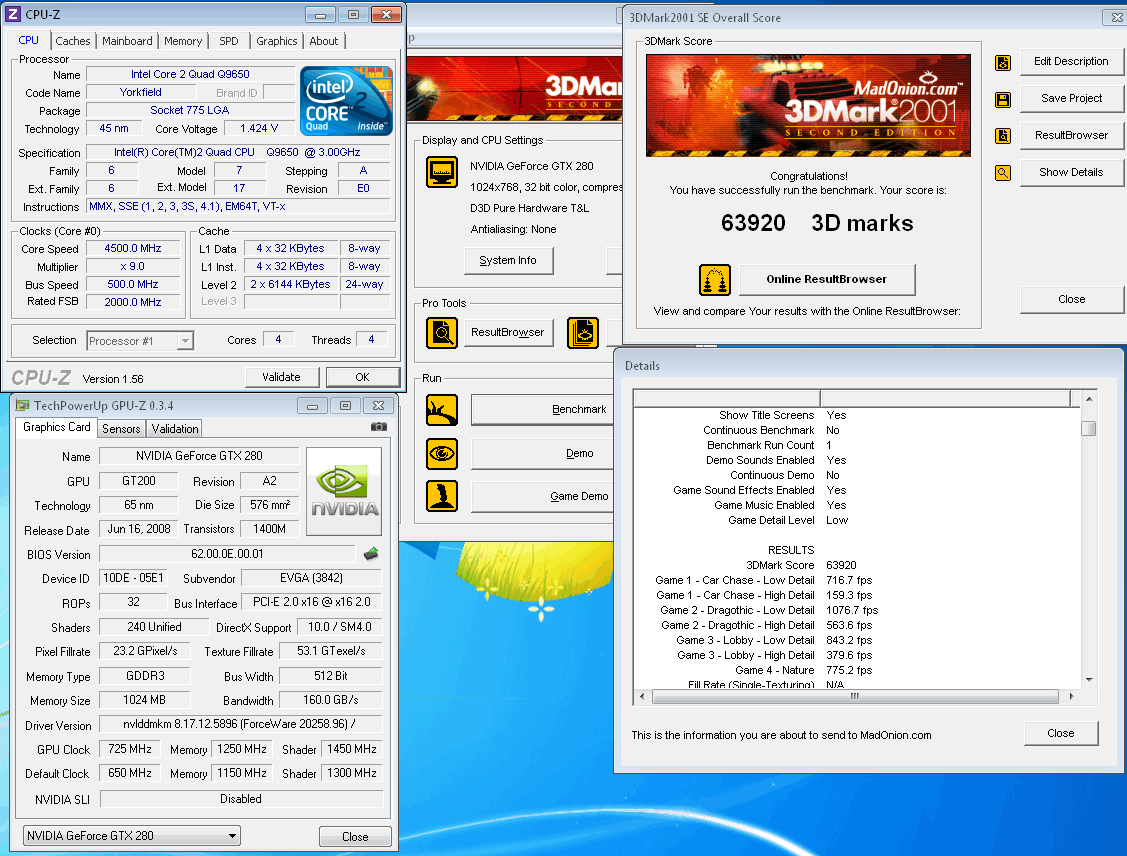Click the Benchmark run icon

441,410
